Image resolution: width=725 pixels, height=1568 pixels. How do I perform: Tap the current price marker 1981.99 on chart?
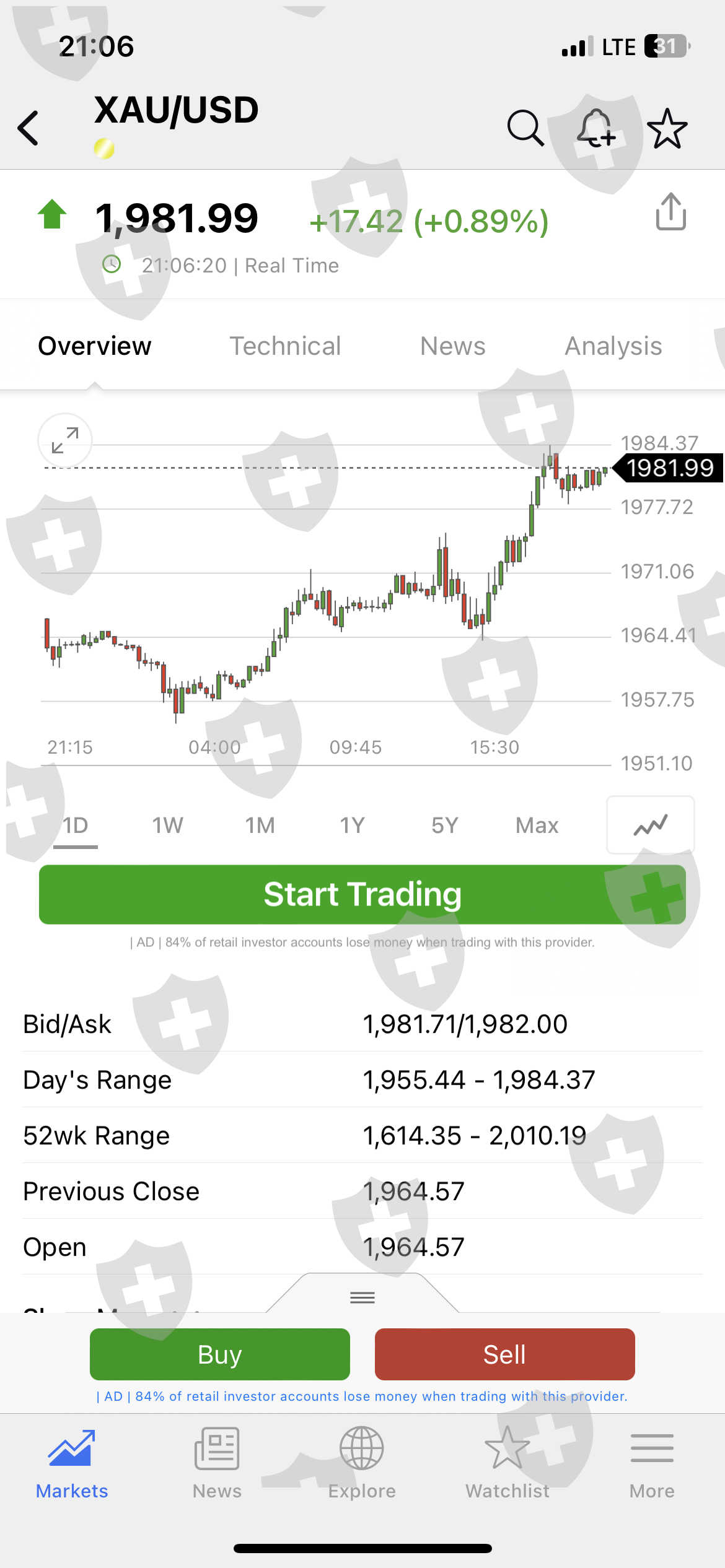tap(669, 468)
